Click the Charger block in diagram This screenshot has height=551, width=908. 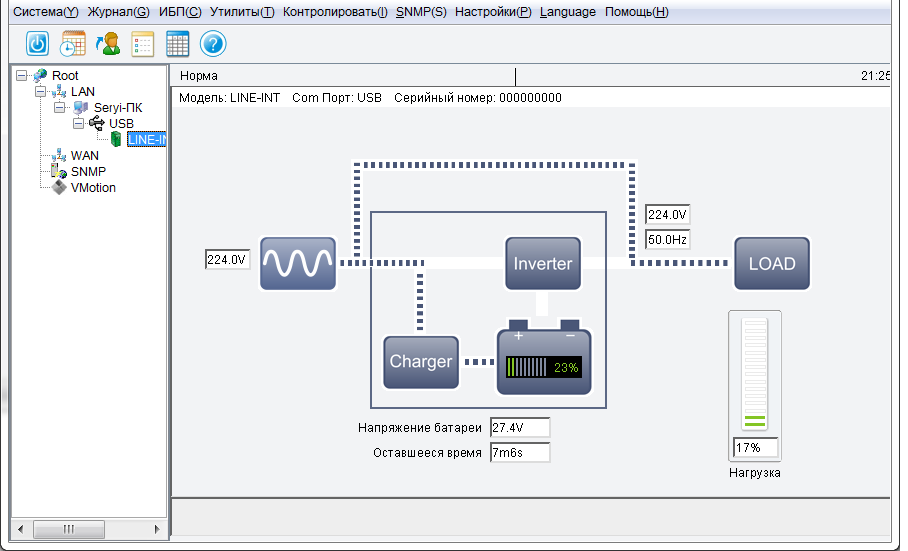[421, 362]
